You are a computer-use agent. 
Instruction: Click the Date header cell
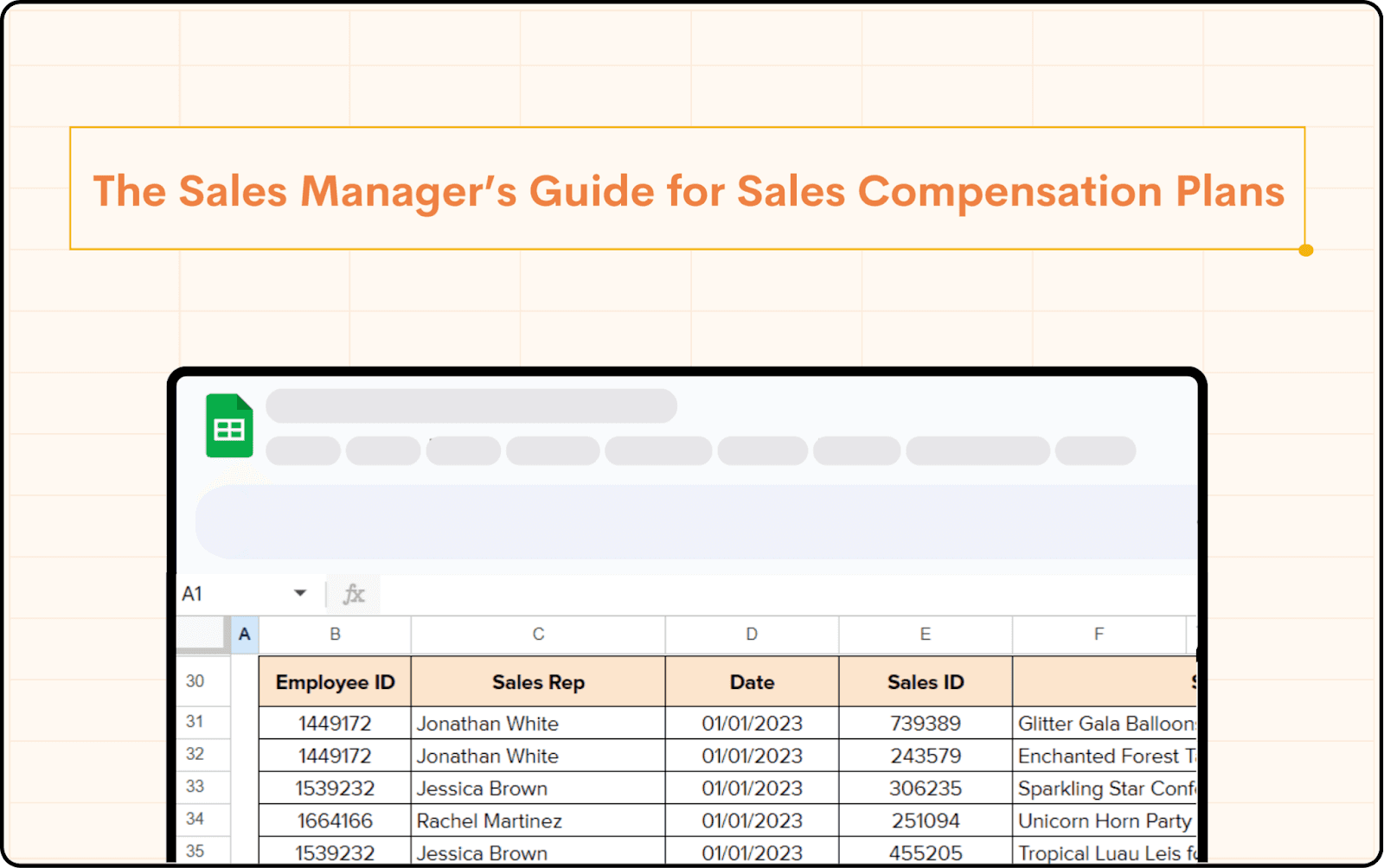coord(752,682)
